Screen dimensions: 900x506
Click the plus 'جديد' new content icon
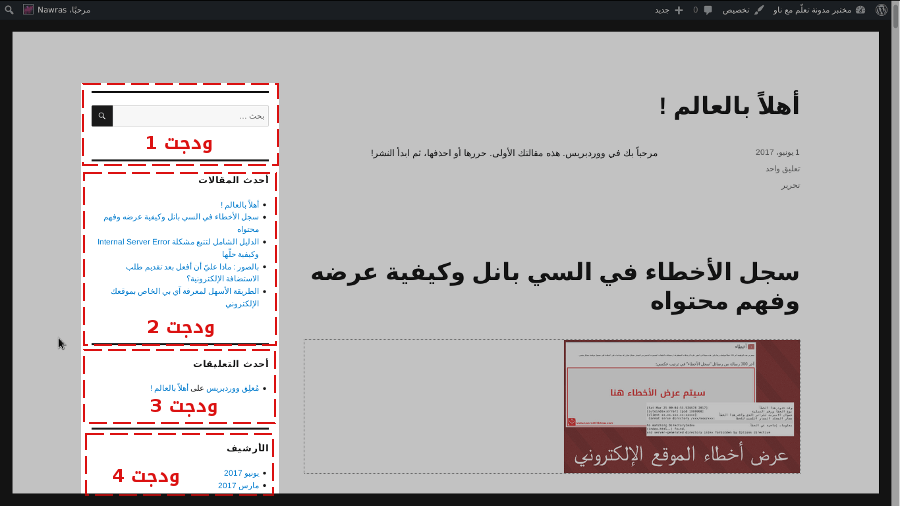[x=679, y=10]
